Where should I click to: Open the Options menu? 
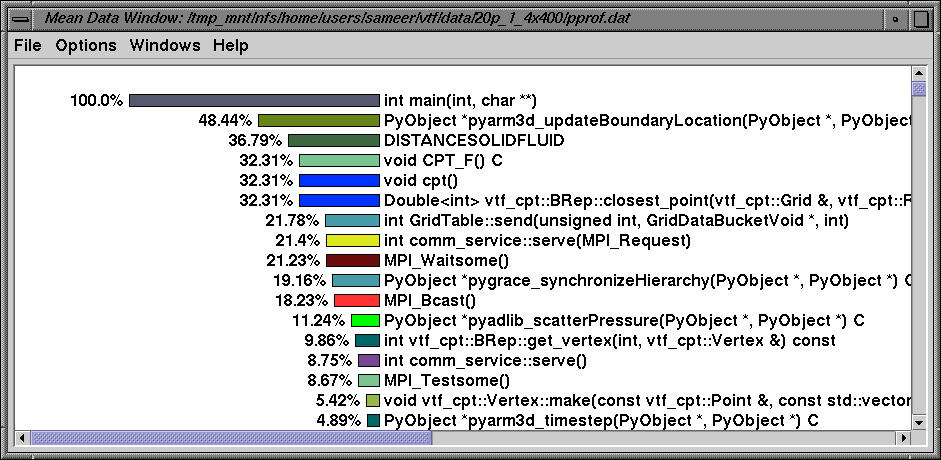click(86, 46)
